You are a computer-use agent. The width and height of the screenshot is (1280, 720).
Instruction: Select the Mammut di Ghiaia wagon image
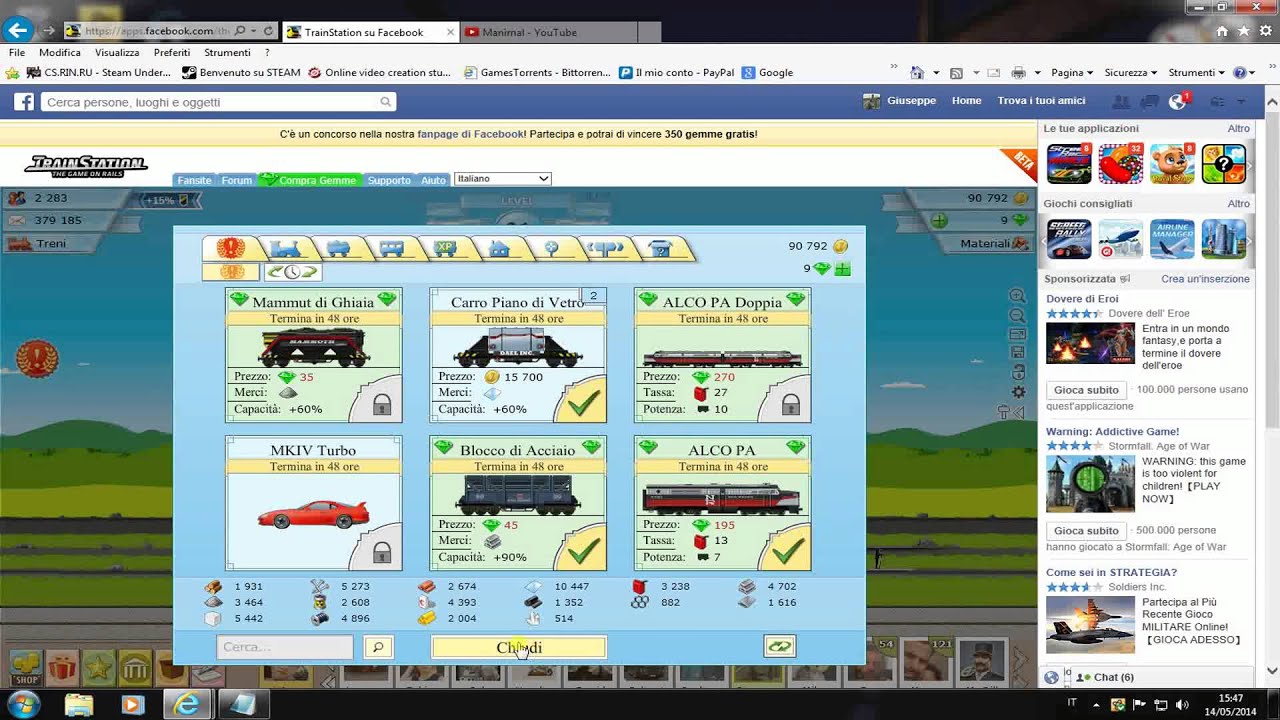pos(313,347)
